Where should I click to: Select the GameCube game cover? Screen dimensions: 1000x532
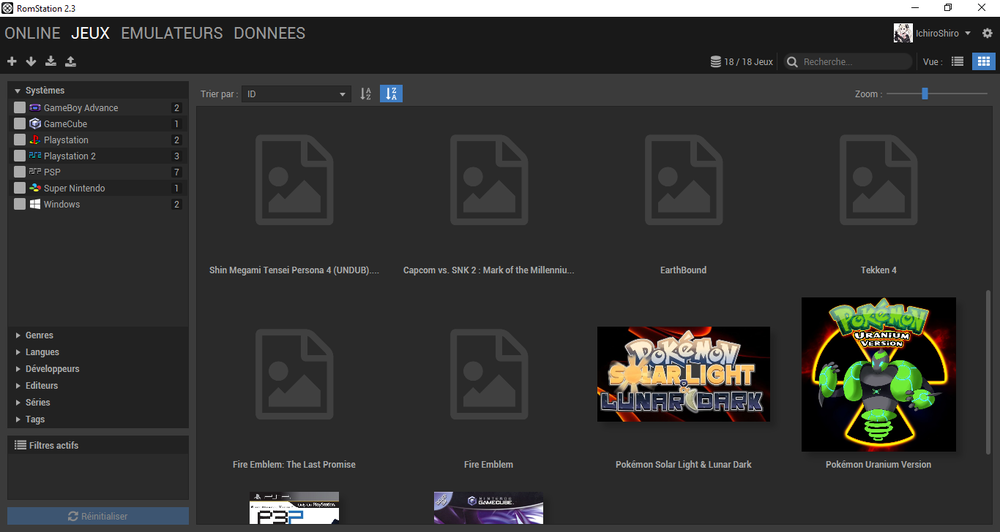489,508
